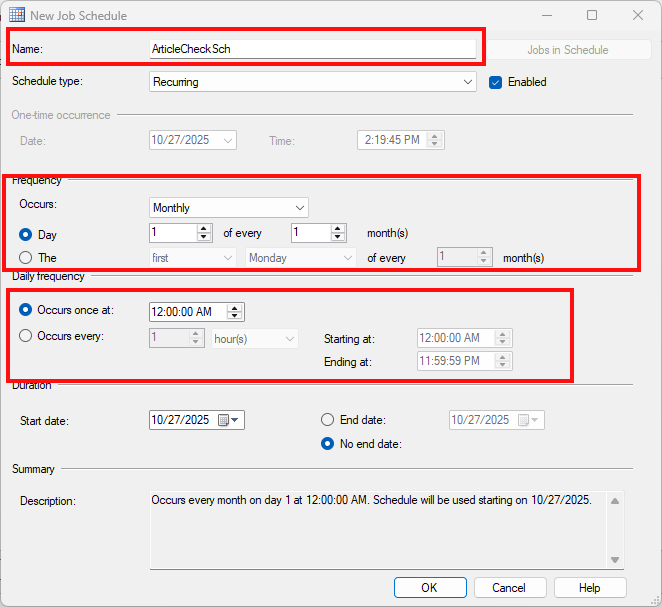
Task: Select the Day radio button
Action: coord(26,233)
